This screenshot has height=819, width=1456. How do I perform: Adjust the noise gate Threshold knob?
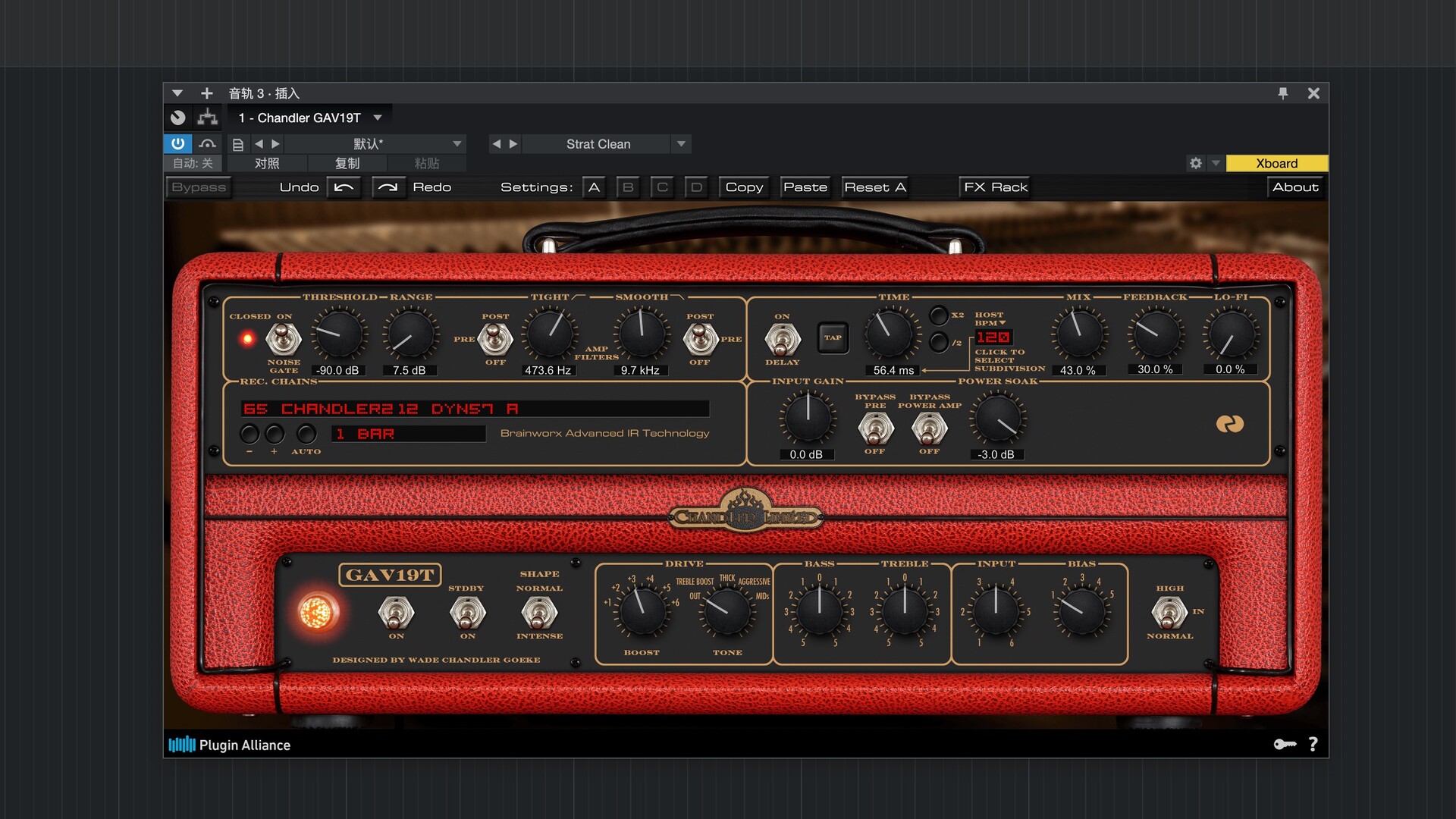(338, 334)
